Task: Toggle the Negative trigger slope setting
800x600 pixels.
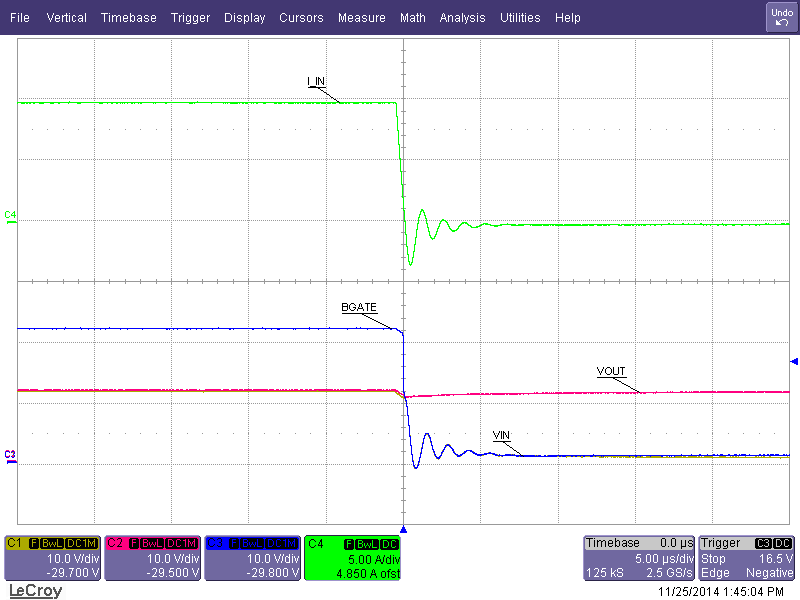Action: 770,573
